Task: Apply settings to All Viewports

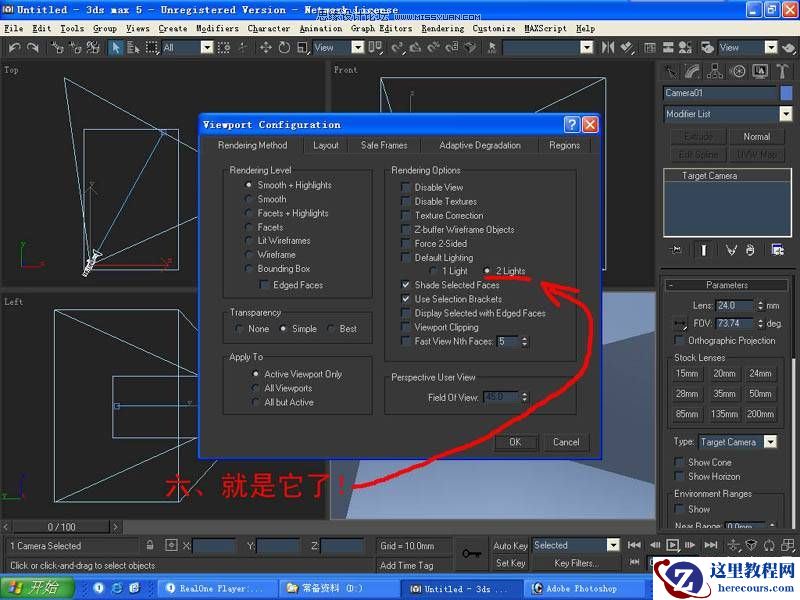Action: (x=256, y=388)
